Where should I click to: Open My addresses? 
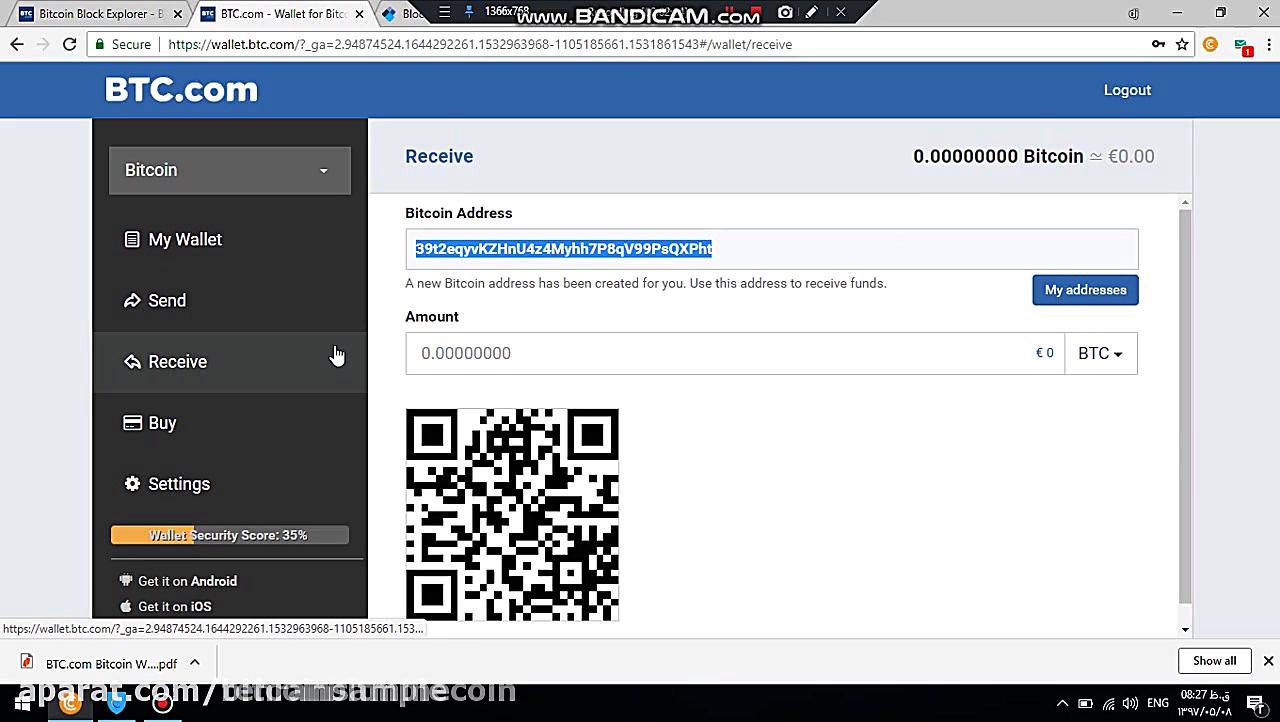point(1085,290)
